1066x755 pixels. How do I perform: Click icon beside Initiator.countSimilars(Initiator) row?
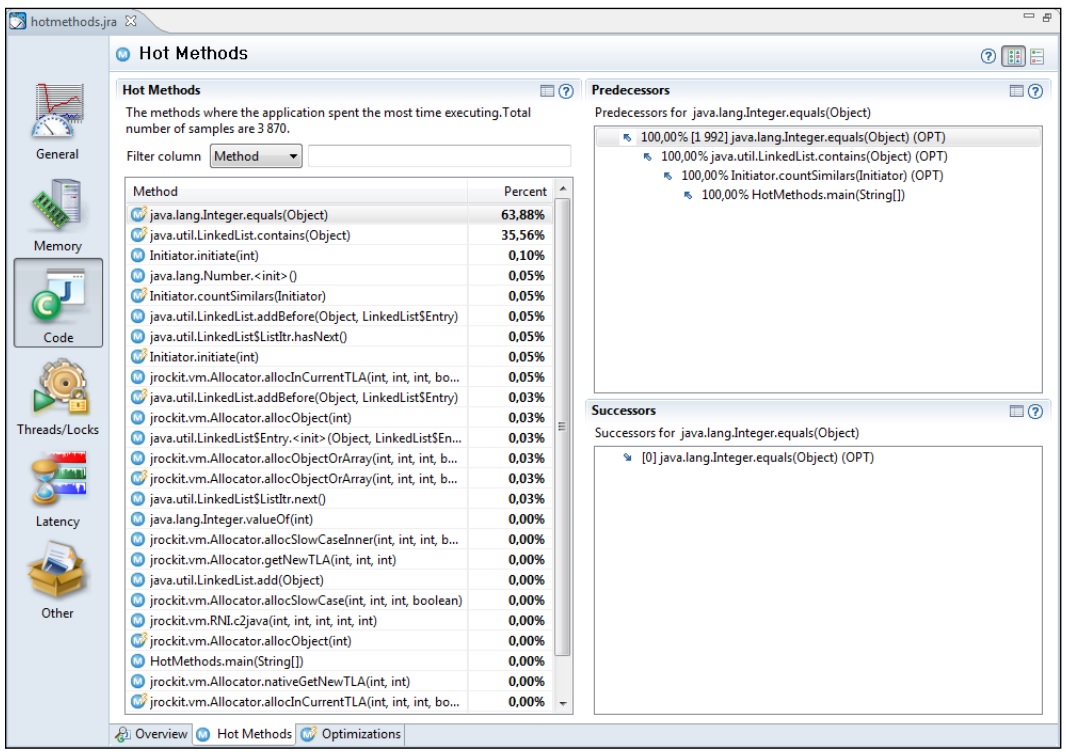139,296
